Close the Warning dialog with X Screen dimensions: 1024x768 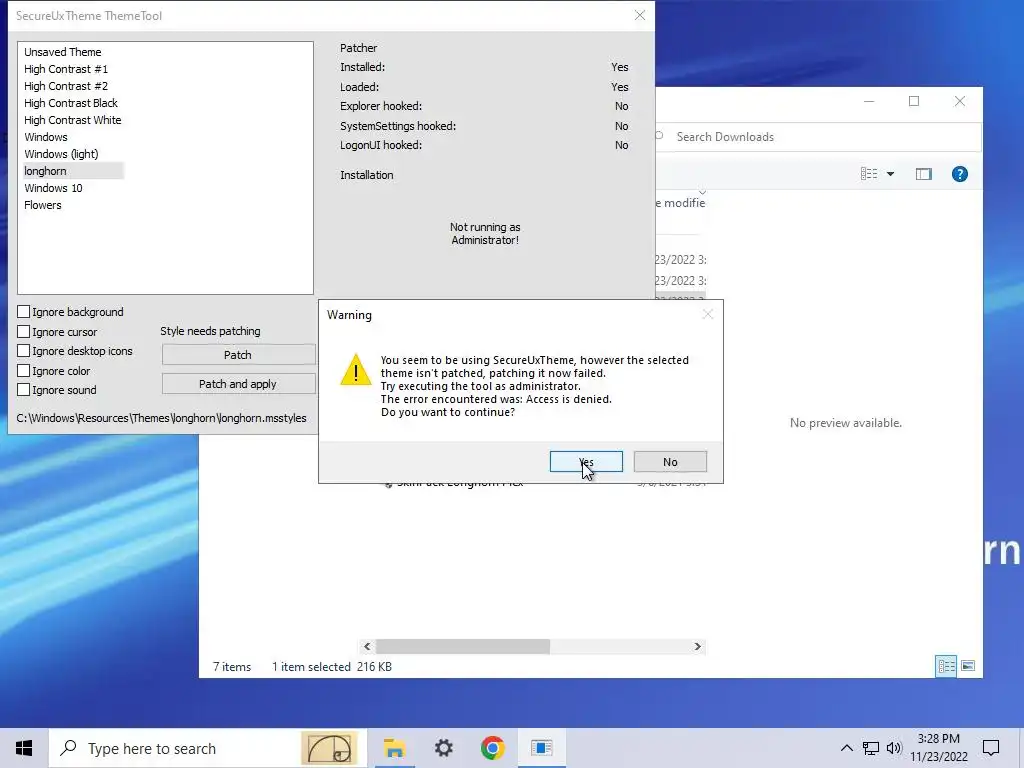point(707,314)
